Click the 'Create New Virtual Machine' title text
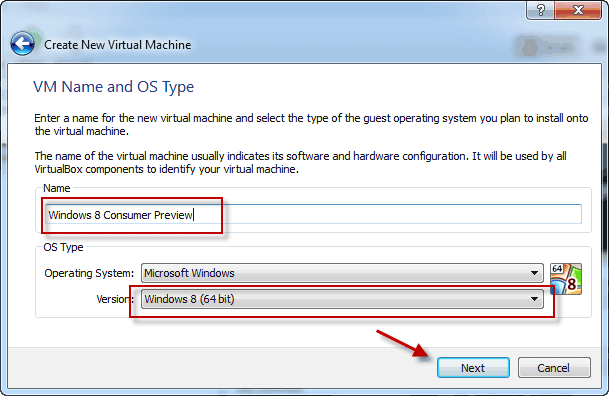 tap(118, 45)
